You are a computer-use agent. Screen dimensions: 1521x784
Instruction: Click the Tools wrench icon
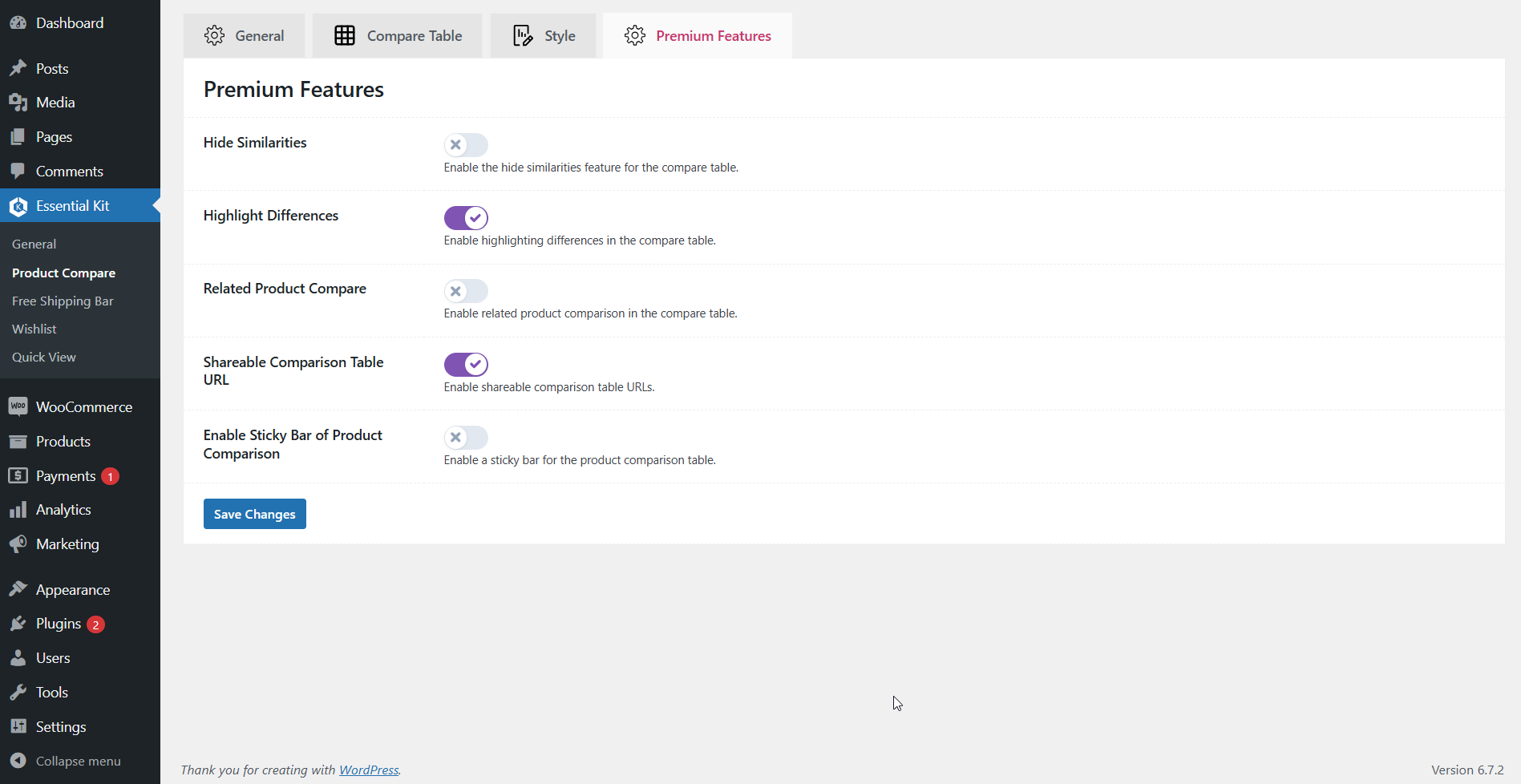[18, 693]
